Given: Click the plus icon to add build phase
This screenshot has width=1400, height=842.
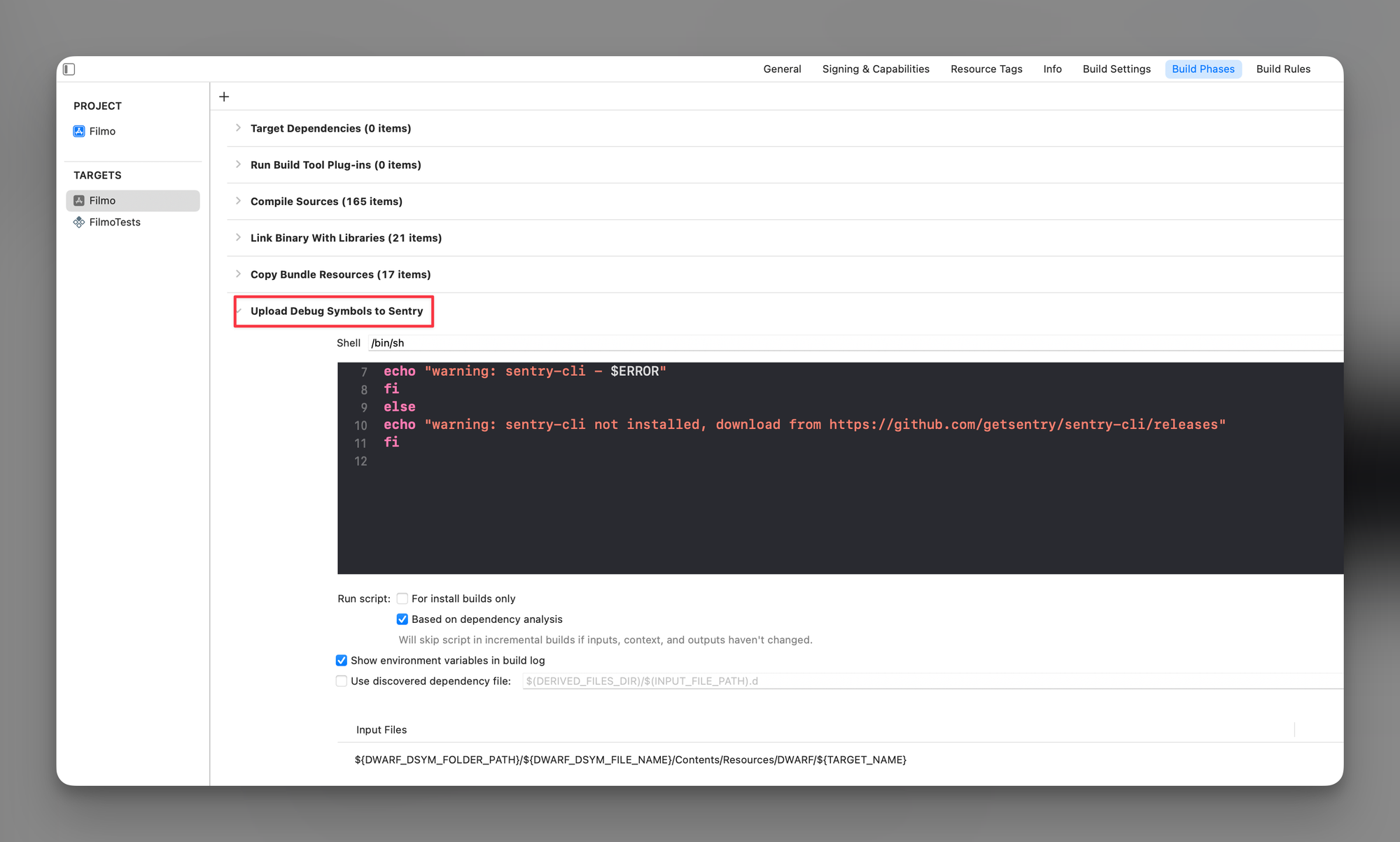Looking at the screenshot, I should (x=224, y=97).
